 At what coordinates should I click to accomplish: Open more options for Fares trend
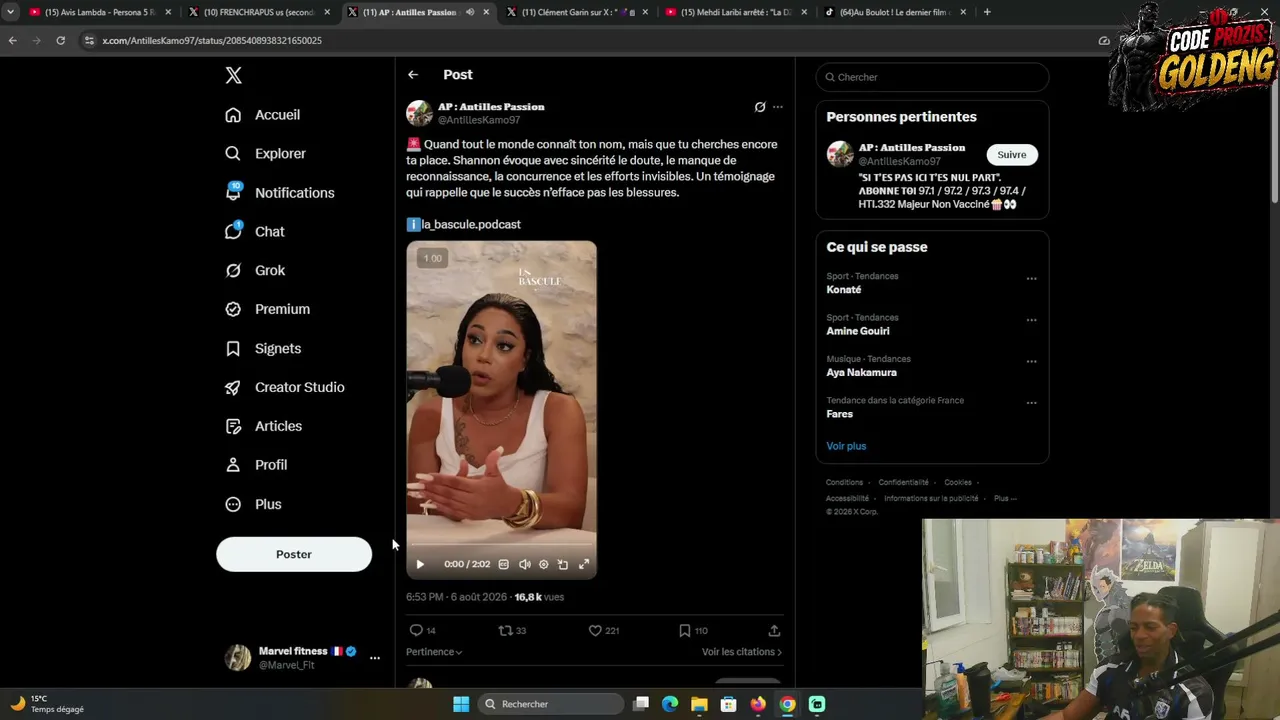click(x=1031, y=403)
